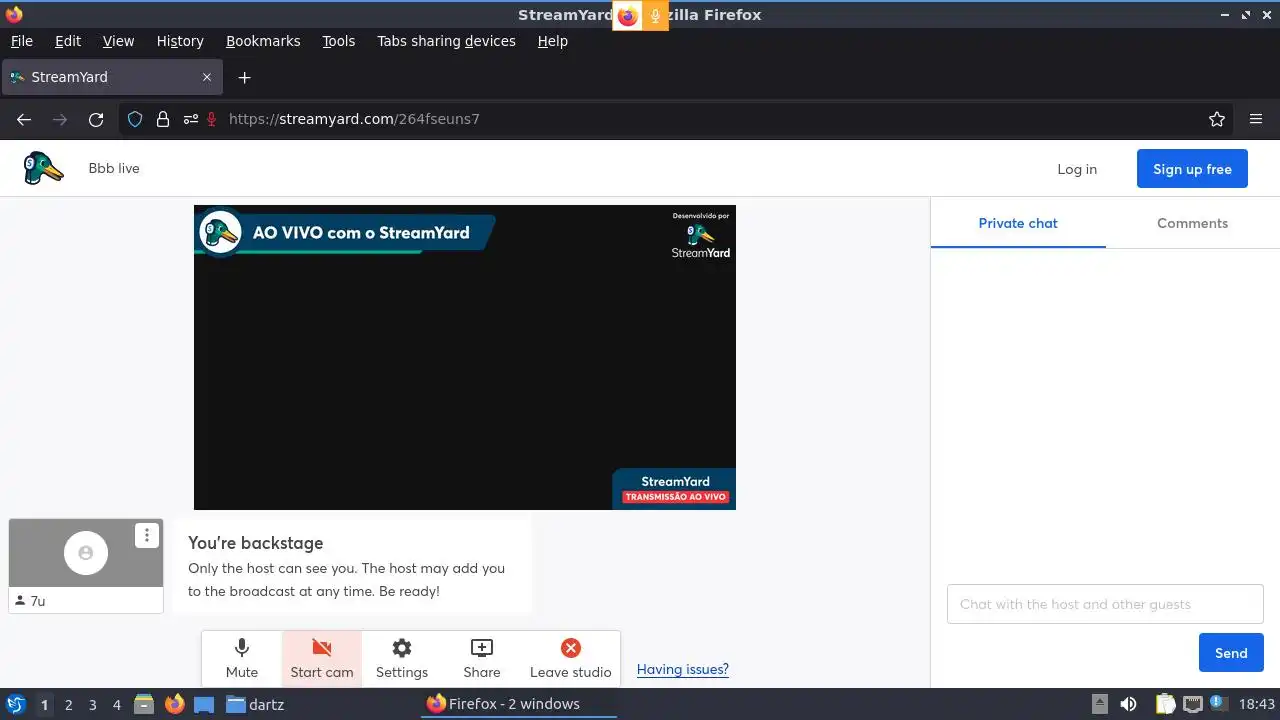Open the clipboard icon in system tray
This screenshot has width=1280, height=720.
1164,704
